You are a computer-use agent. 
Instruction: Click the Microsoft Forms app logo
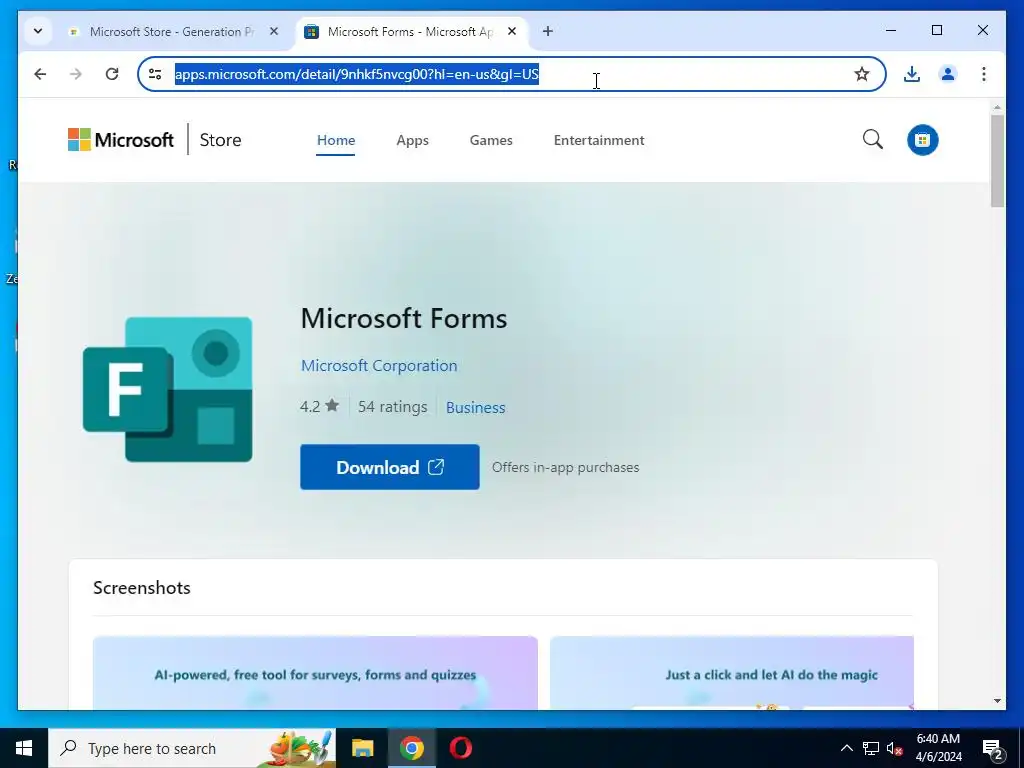click(167, 389)
